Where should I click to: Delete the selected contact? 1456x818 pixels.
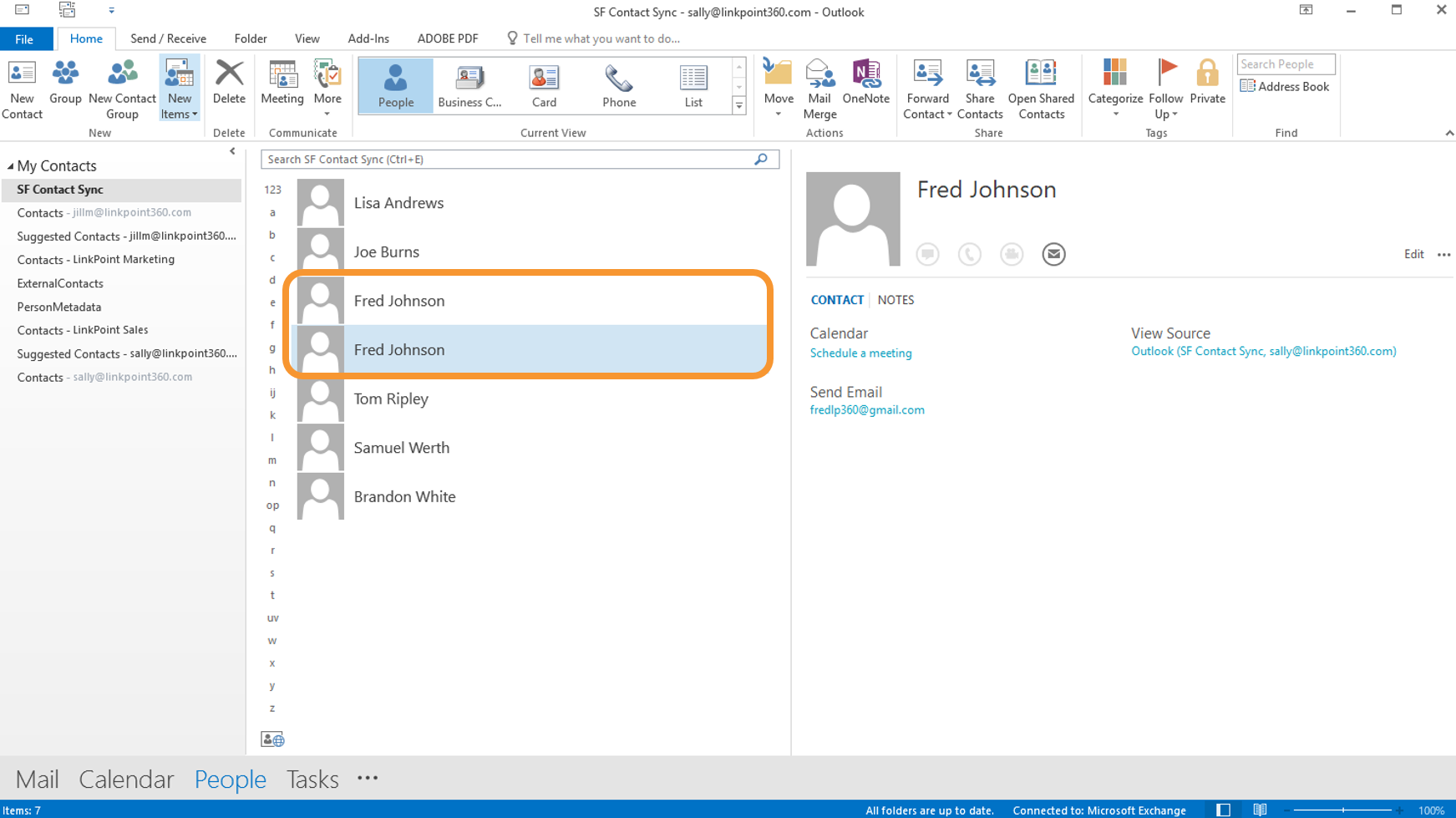[229, 82]
